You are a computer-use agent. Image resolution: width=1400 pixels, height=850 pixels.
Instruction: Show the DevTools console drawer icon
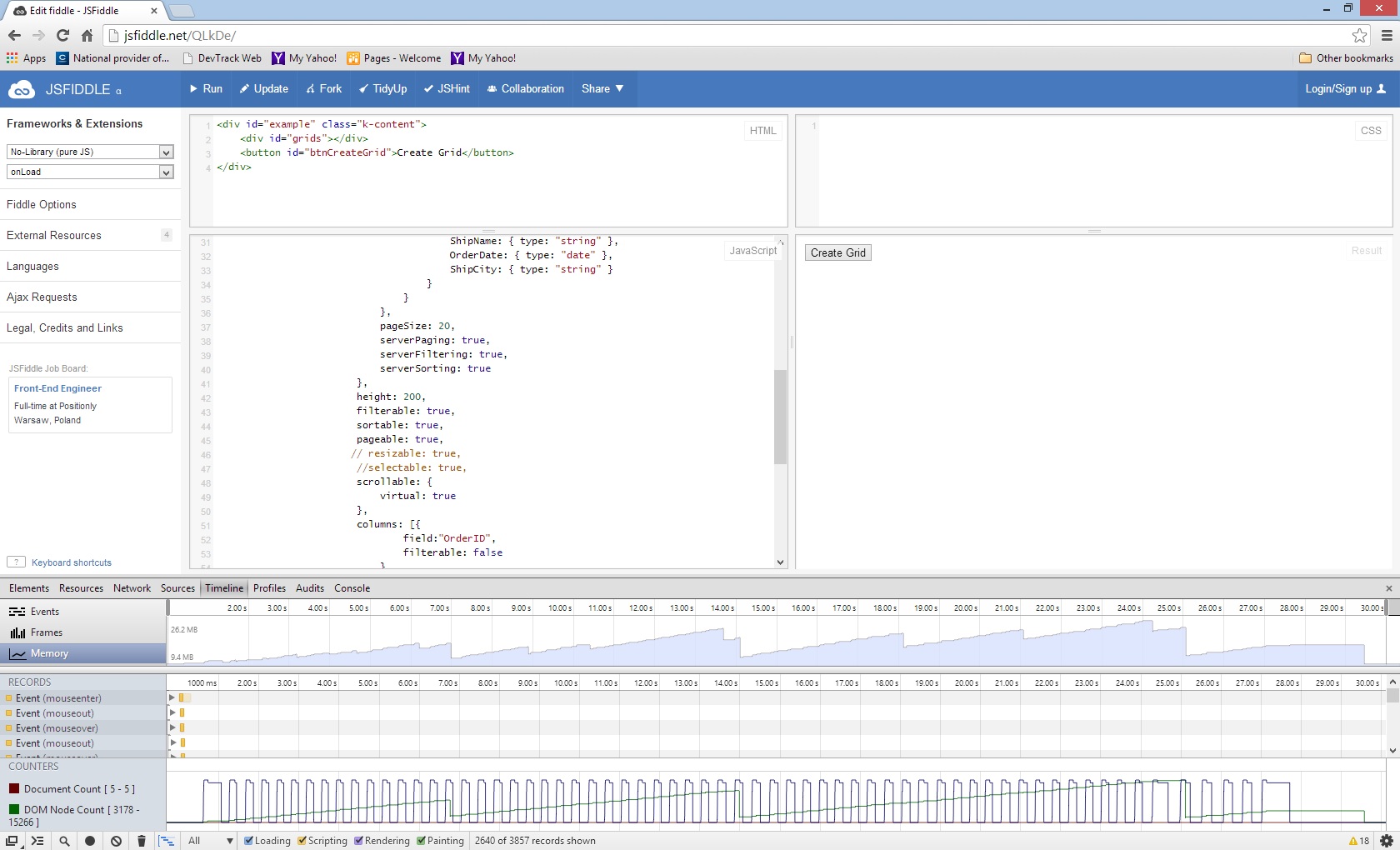point(37,841)
